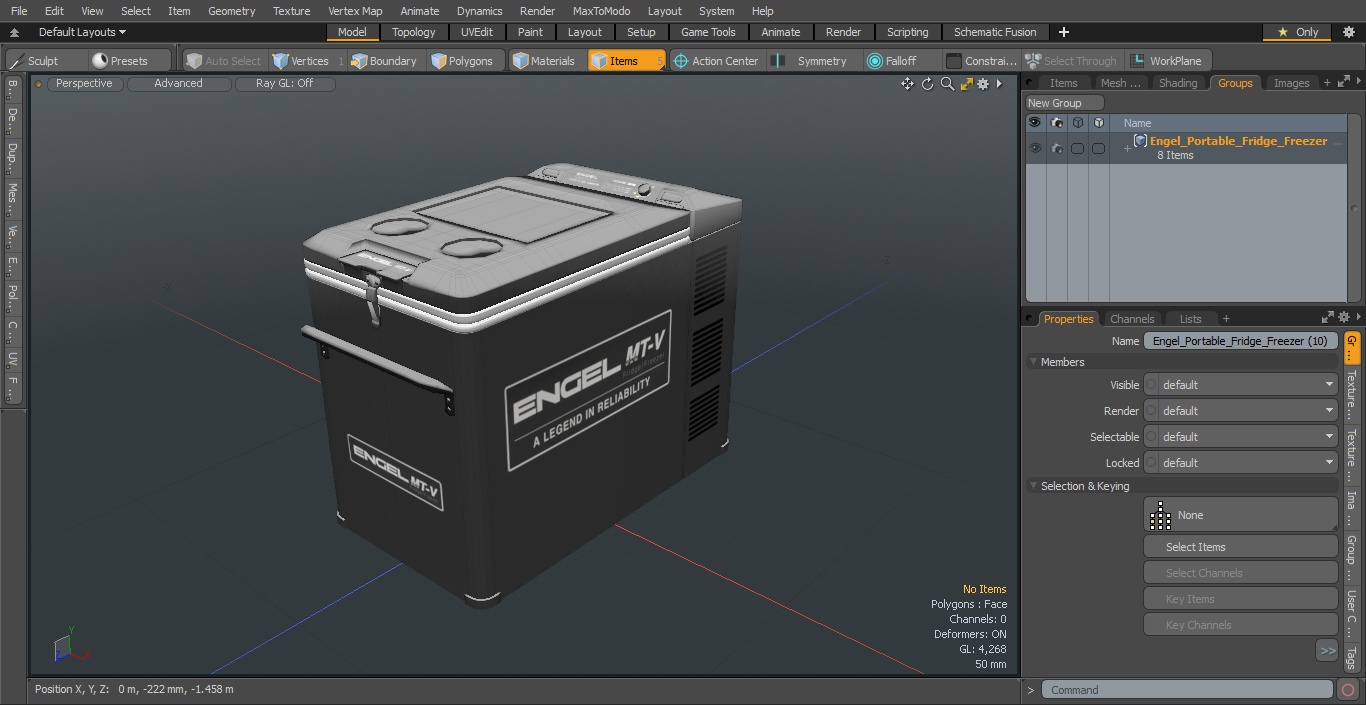This screenshot has height=705, width=1366.
Task: Open the Geometry menu
Action: pos(231,11)
